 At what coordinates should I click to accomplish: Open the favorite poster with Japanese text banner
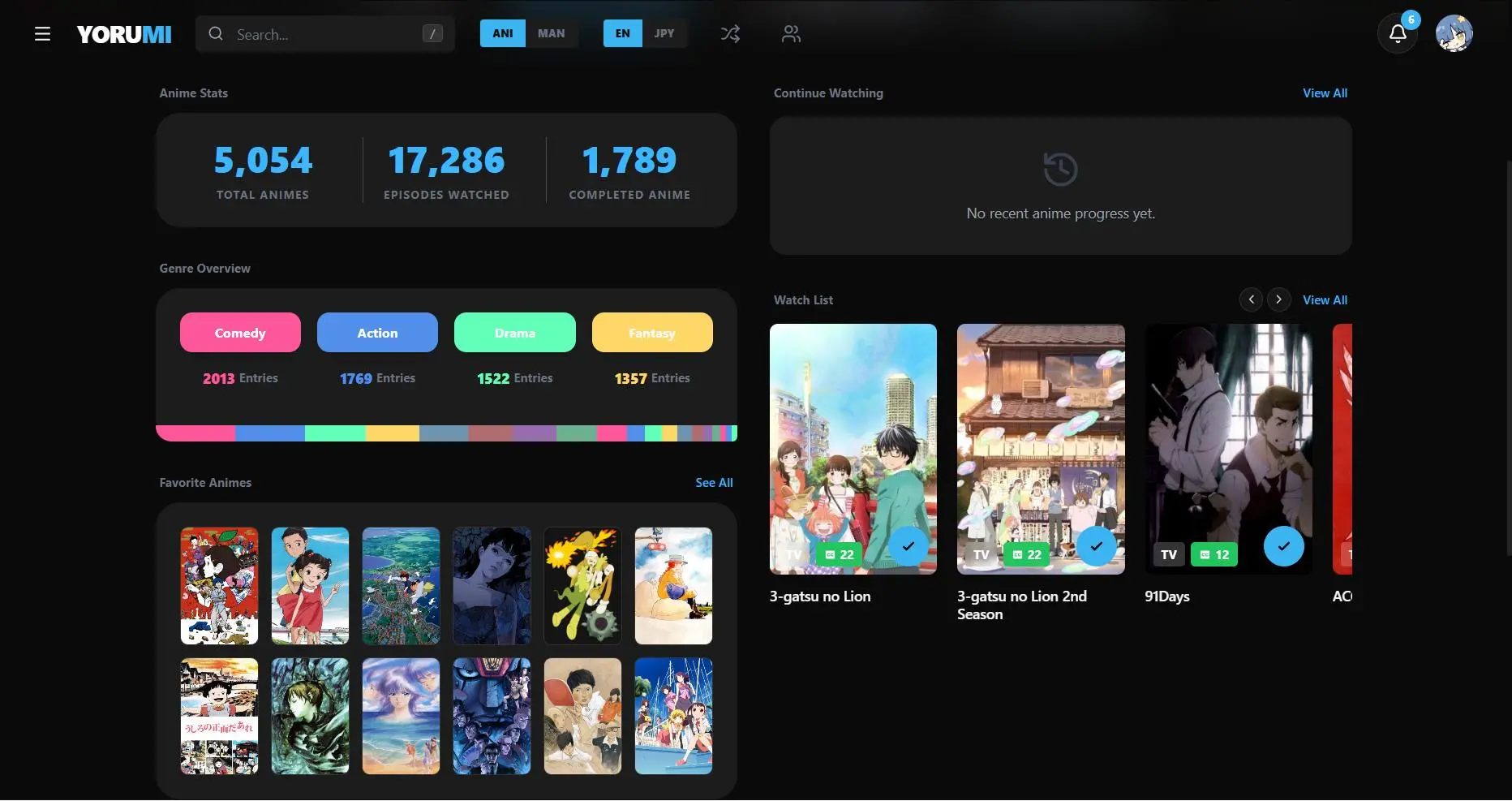click(219, 716)
